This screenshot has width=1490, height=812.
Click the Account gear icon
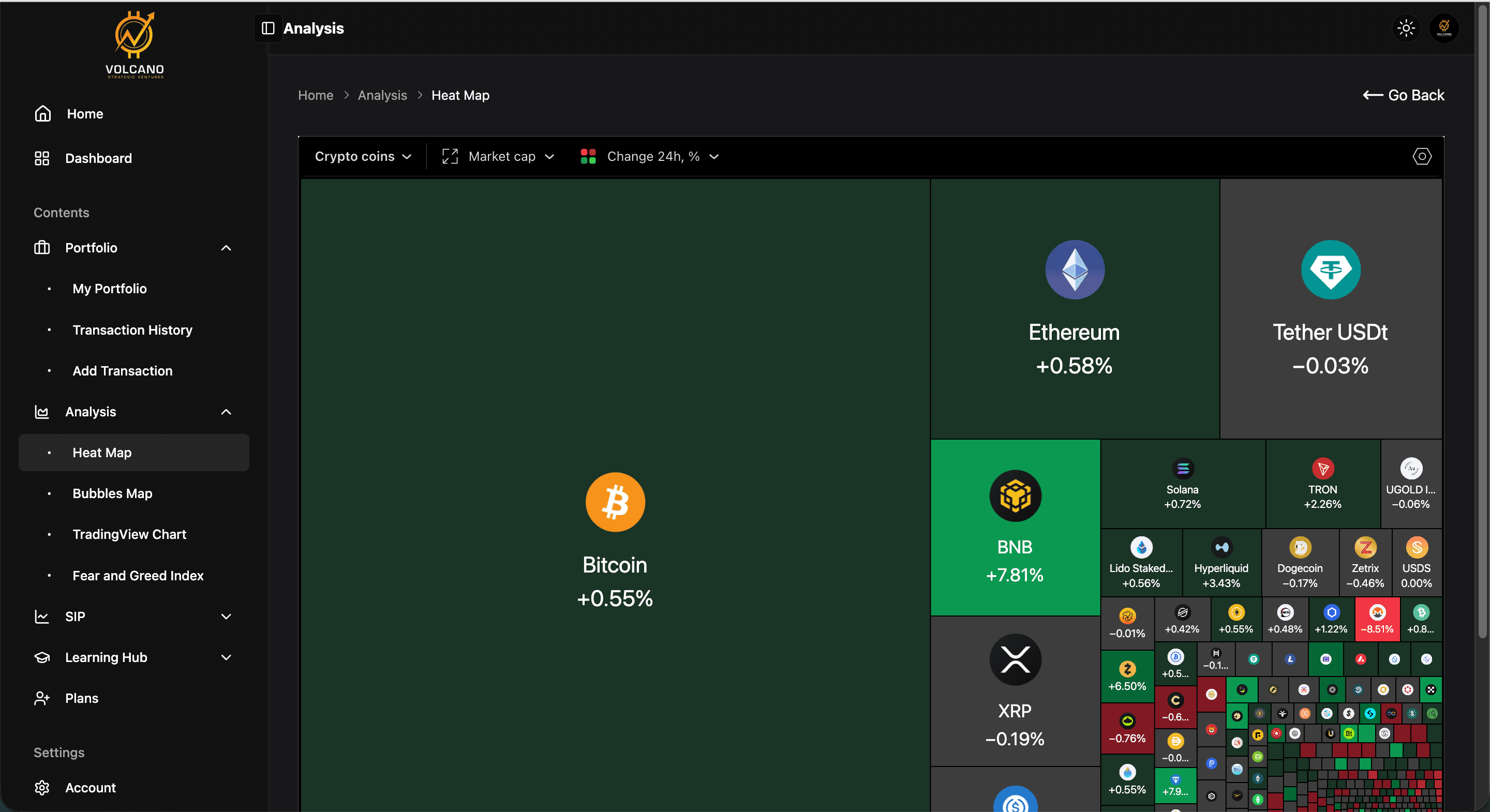tap(41, 788)
